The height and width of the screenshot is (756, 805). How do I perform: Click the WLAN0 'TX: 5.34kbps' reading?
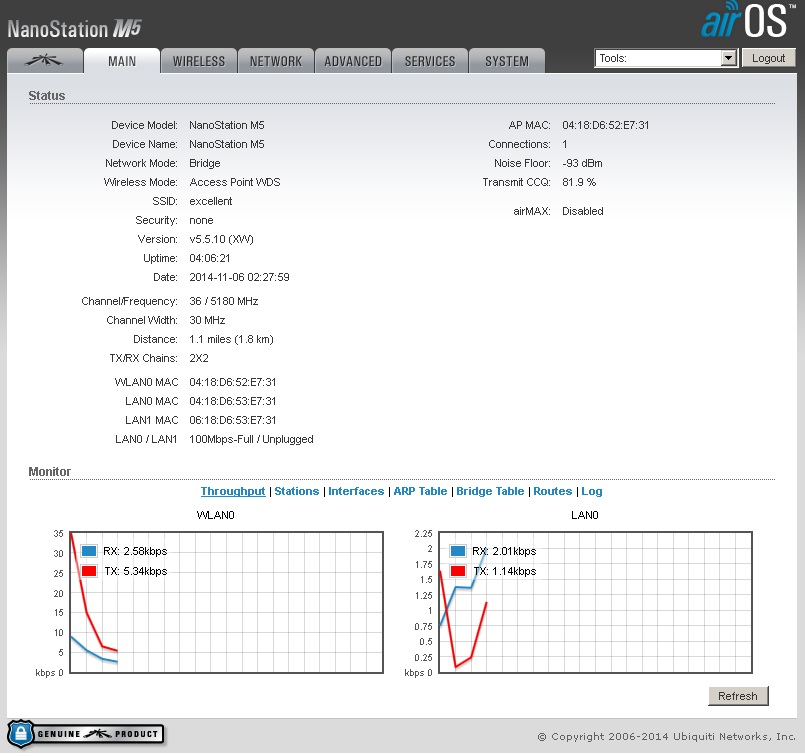(136, 571)
